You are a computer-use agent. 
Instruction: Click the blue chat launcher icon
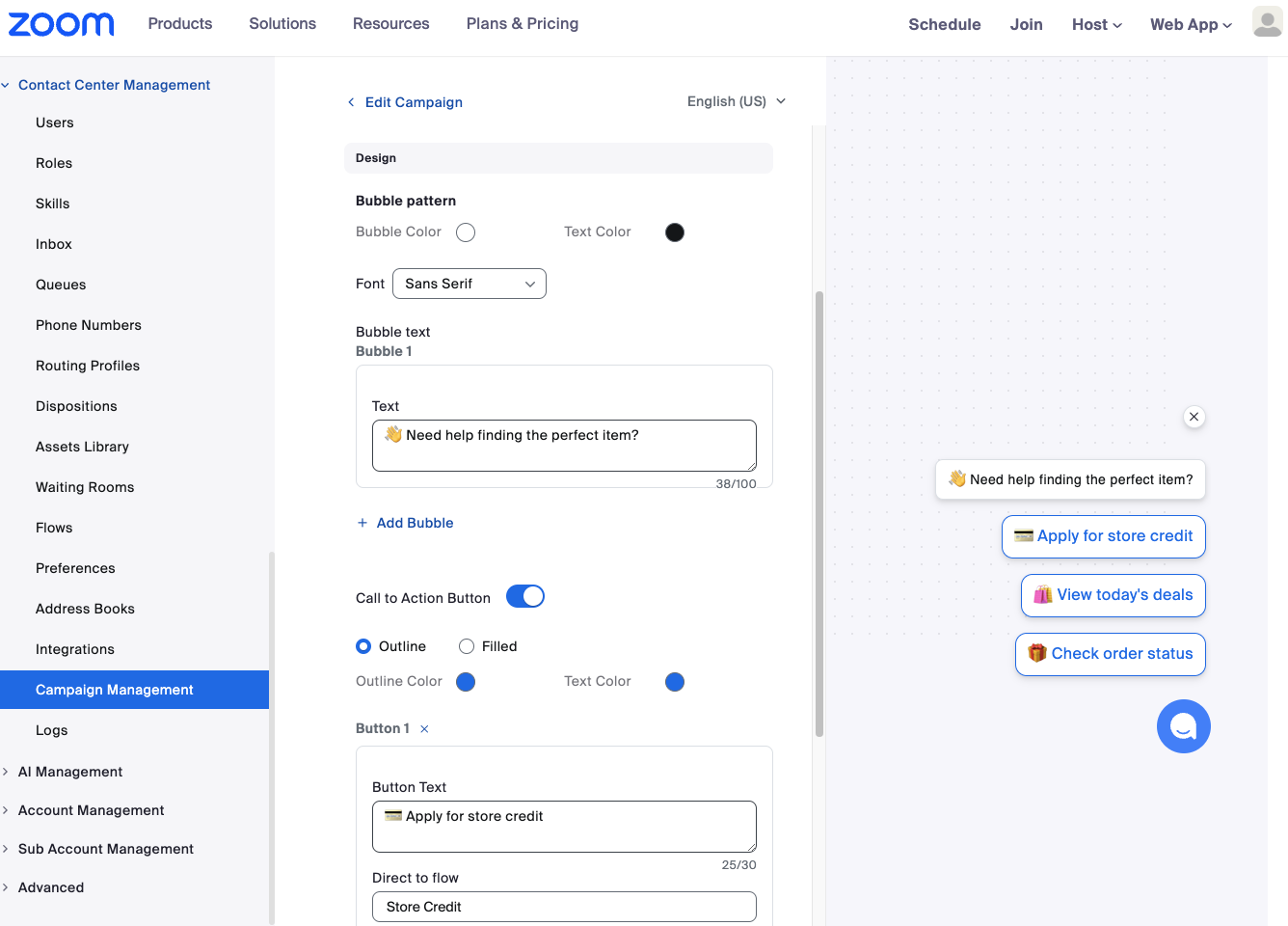click(x=1183, y=726)
